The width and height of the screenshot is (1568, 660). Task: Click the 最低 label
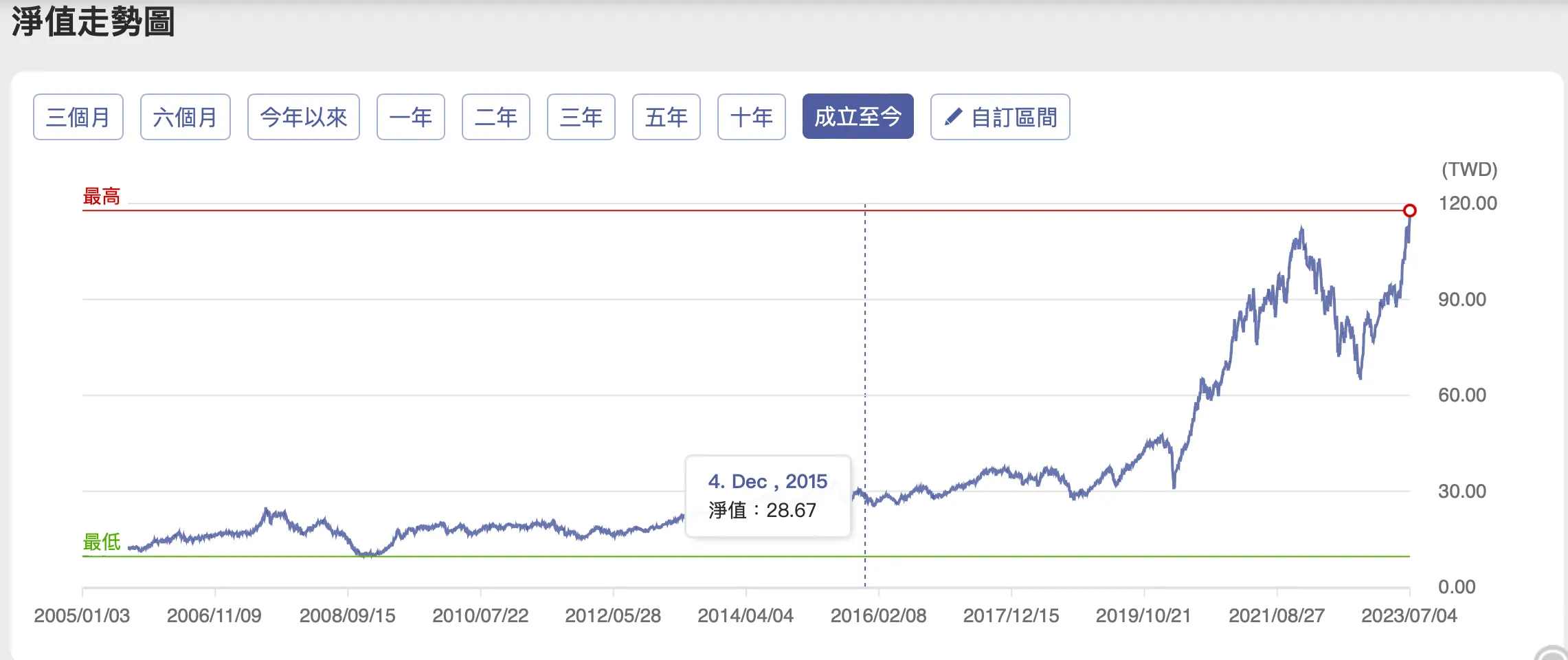point(102,542)
